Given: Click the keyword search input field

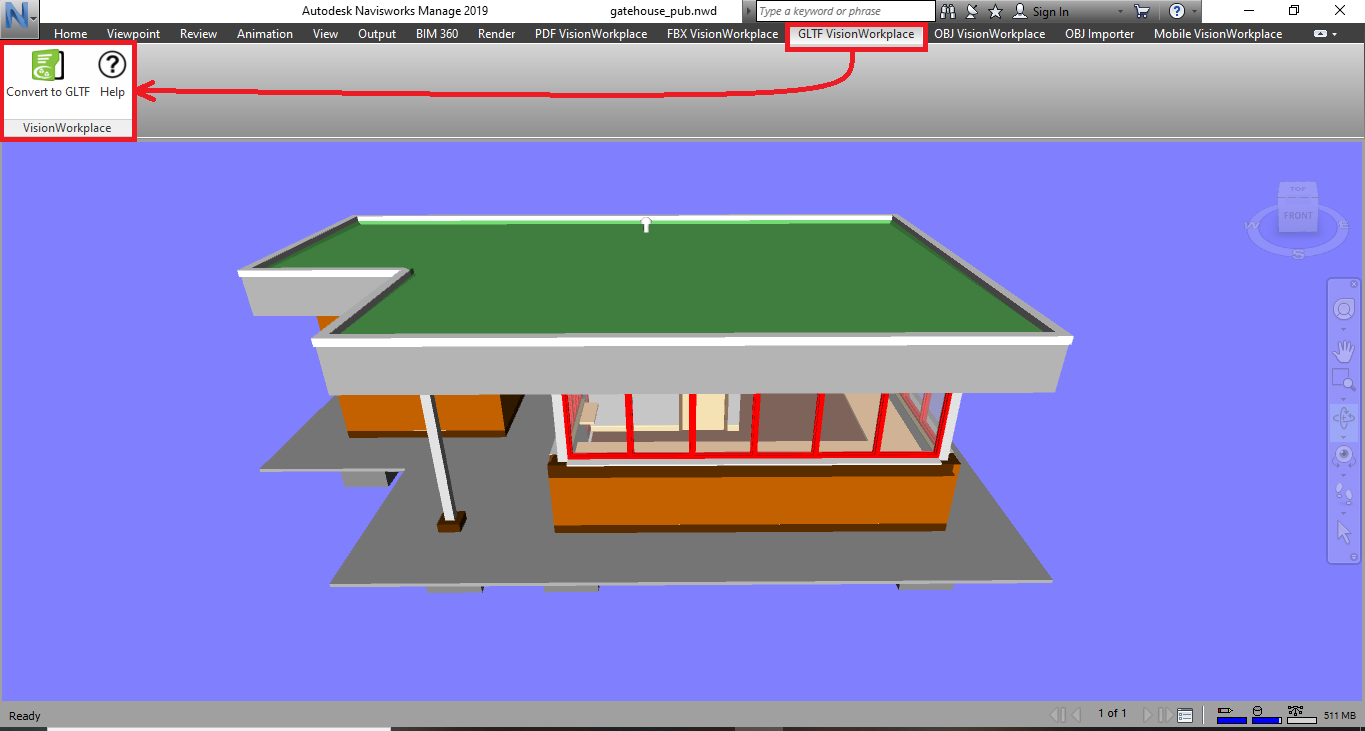Looking at the screenshot, I should pyautogui.click(x=845, y=12).
